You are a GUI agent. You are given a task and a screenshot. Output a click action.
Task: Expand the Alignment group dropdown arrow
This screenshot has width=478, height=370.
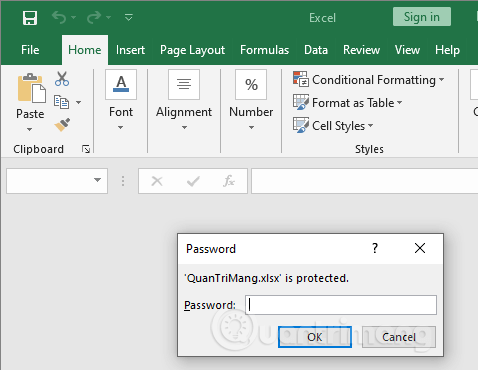184,128
